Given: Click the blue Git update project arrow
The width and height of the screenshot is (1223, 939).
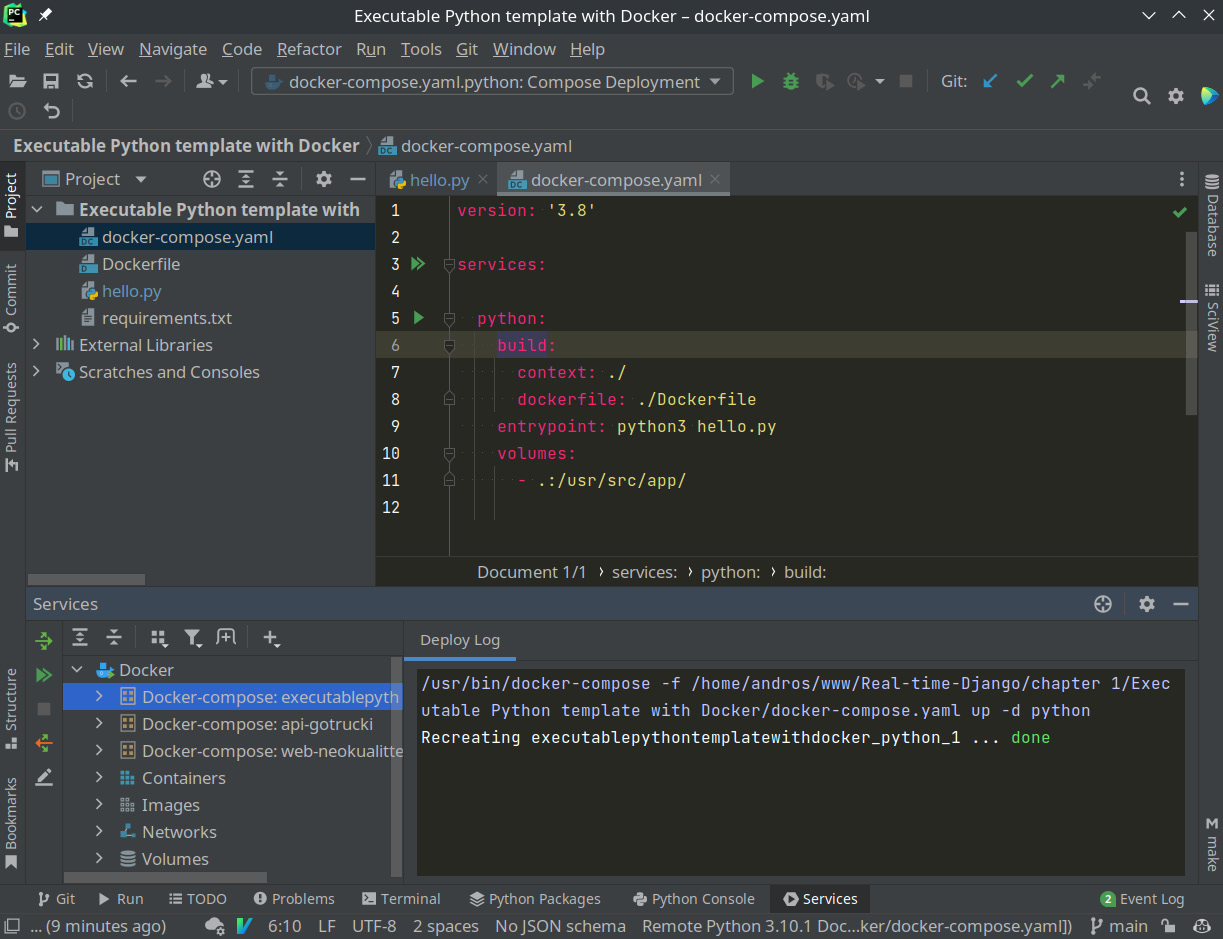Looking at the screenshot, I should tap(990, 82).
